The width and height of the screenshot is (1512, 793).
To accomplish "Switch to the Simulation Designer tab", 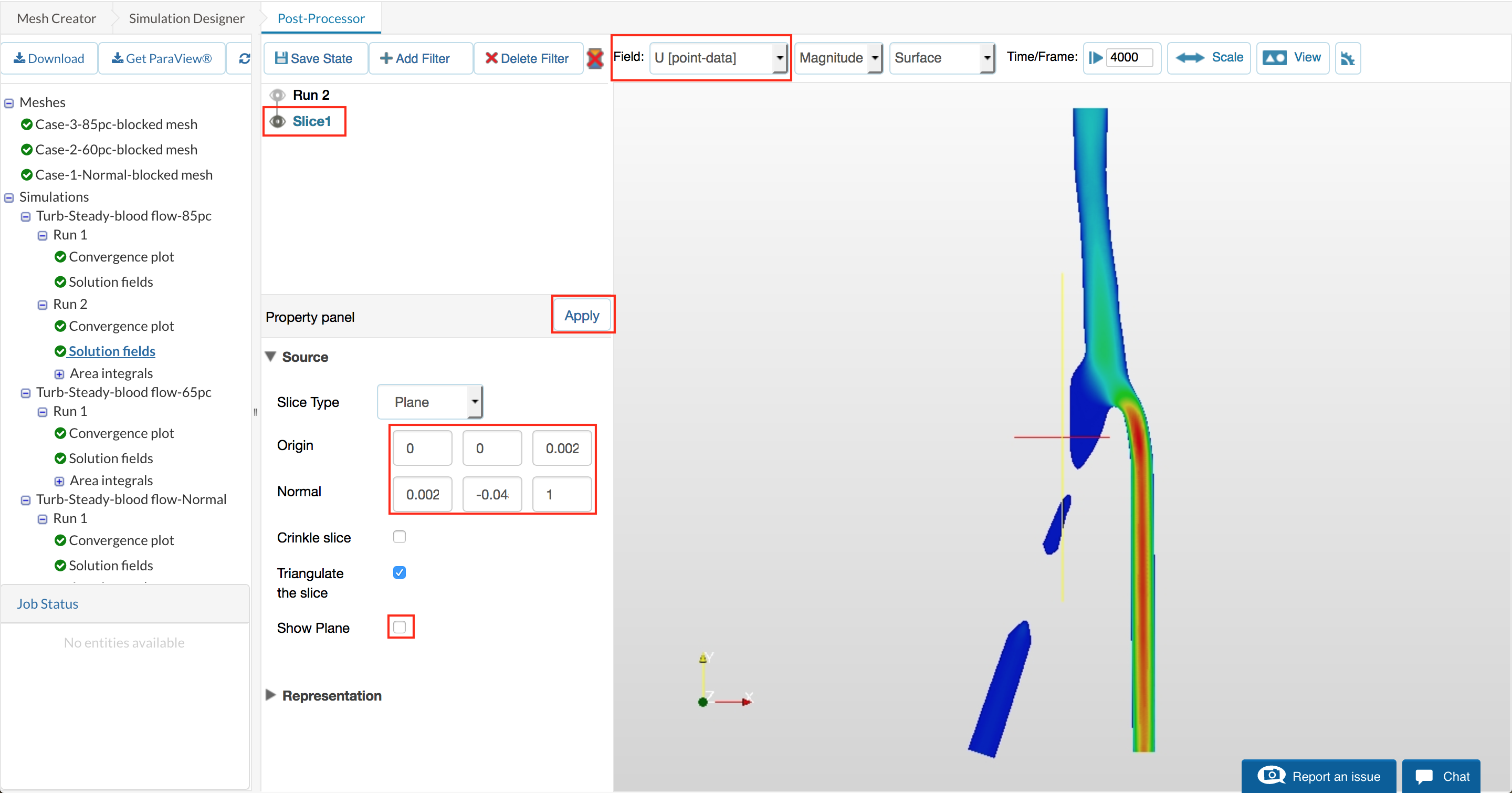I will 186,18.
